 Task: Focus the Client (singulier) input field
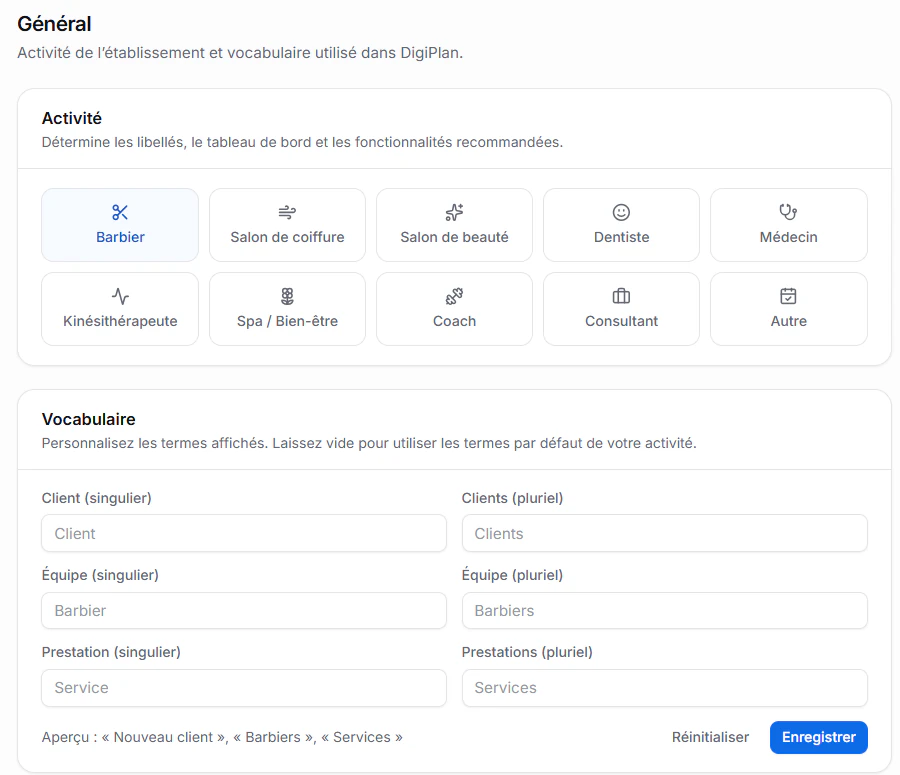point(244,533)
